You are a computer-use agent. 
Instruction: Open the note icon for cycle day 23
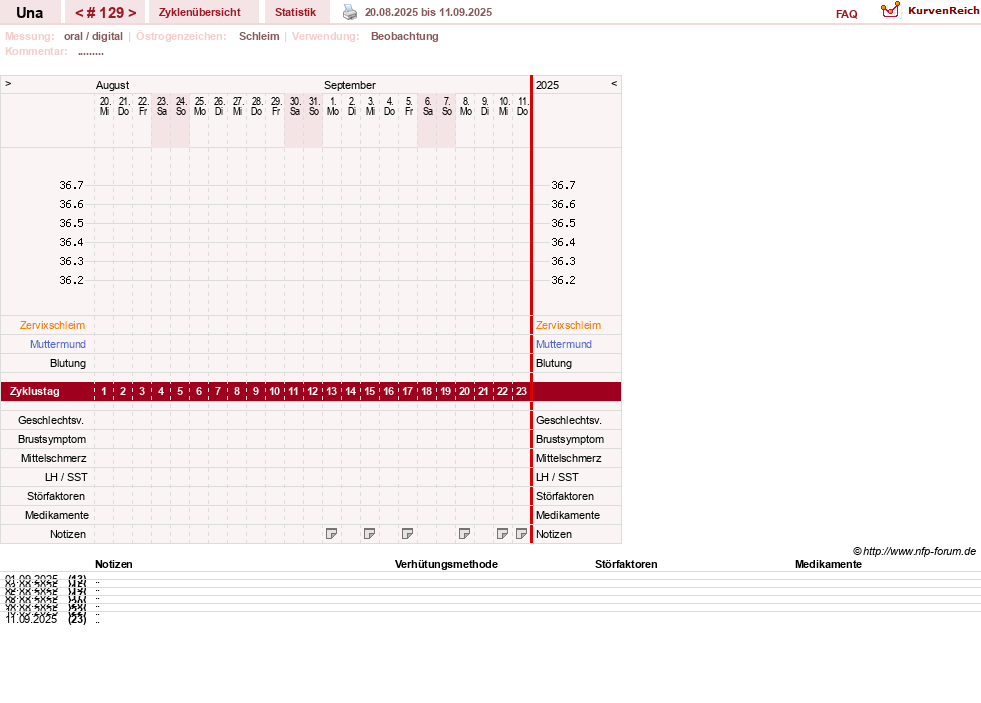(521, 534)
